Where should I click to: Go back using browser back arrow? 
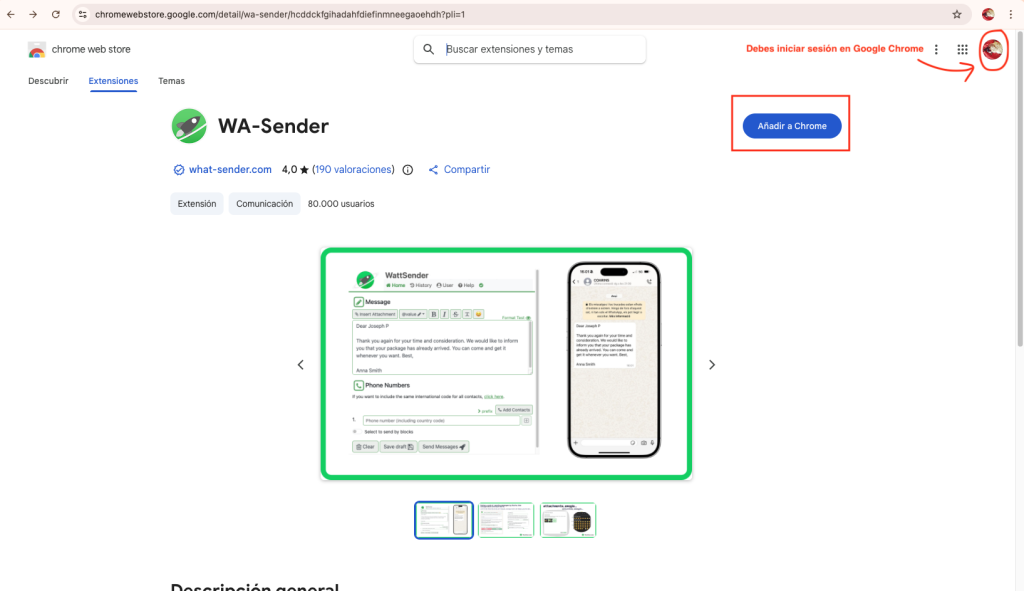pos(10,14)
